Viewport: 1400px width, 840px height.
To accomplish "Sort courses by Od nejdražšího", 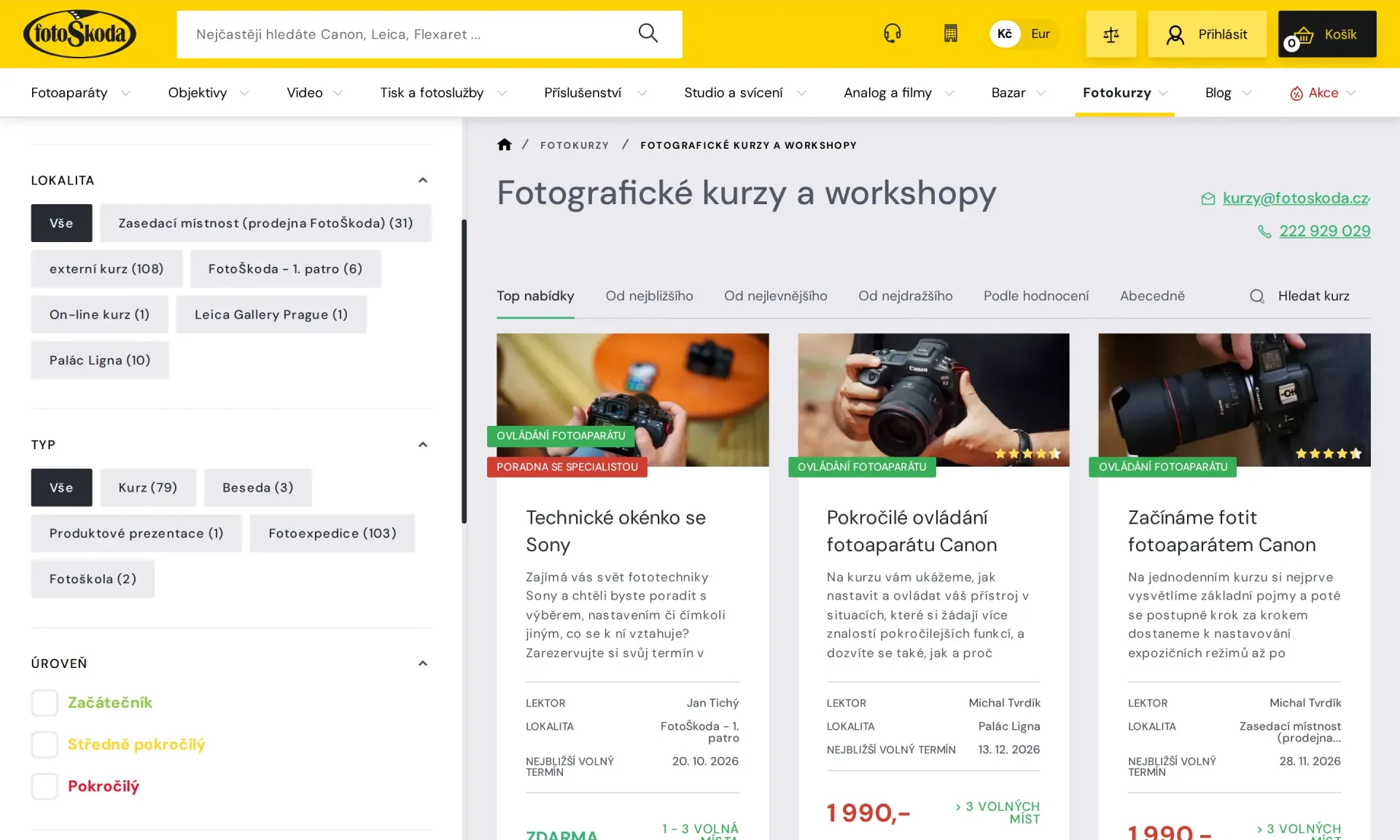I will pyautogui.click(x=905, y=296).
